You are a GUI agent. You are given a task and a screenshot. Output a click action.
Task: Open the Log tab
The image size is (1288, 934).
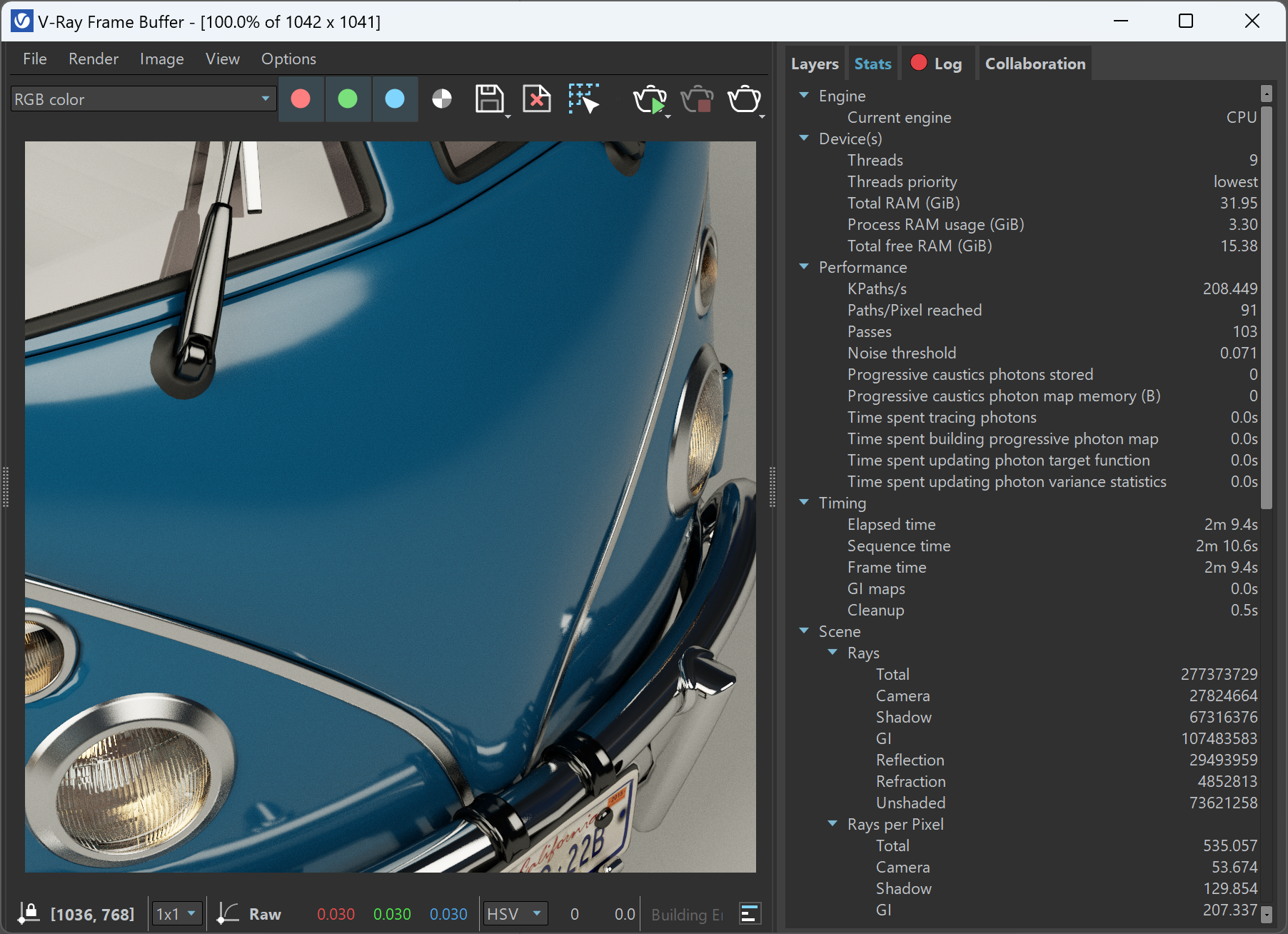point(938,64)
